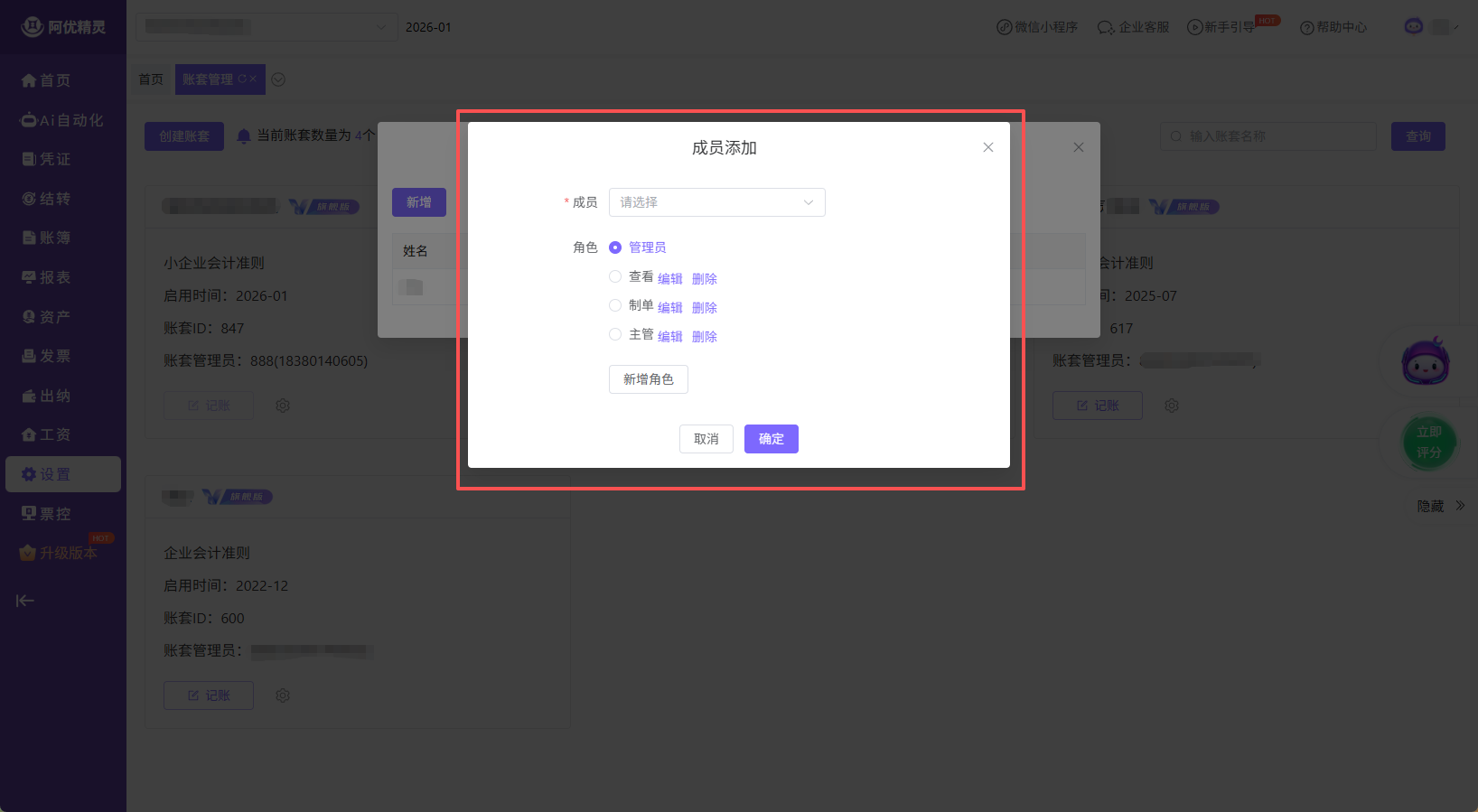1478x812 pixels.
Task: Click the 发票 sidebar icon
Action: [29, 356]
